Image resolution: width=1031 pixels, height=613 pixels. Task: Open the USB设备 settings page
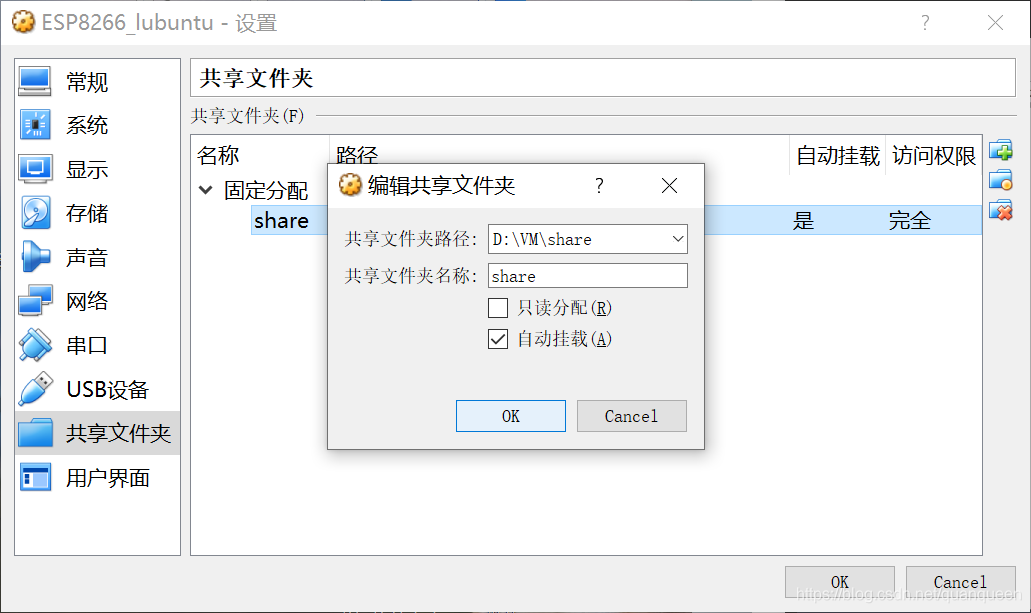coord(97,389)
